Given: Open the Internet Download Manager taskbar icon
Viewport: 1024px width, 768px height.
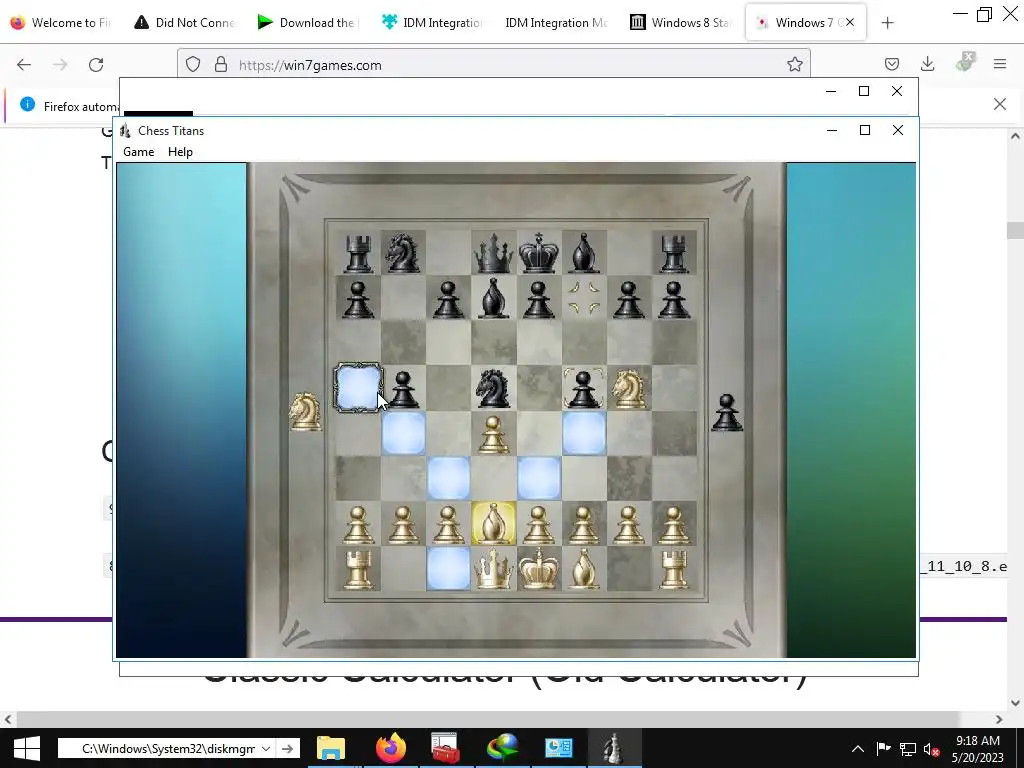Looking at the screenshot, I should 502,748.
